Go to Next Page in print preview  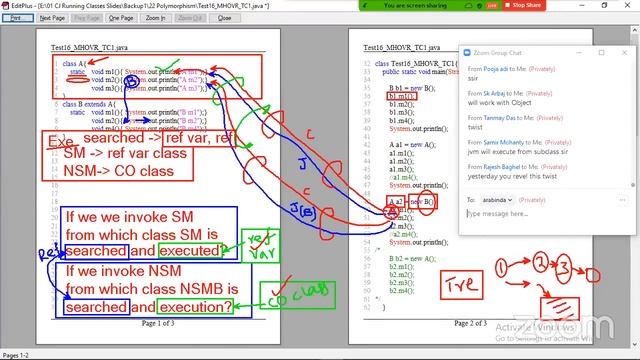[52, 18]
